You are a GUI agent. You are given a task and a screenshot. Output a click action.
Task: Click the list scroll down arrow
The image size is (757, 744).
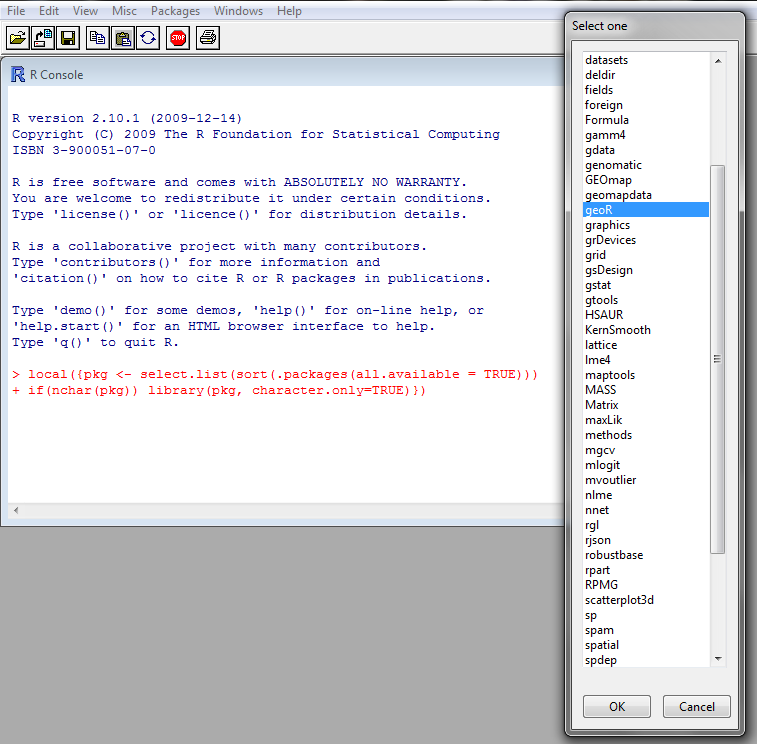coord(718,659)
